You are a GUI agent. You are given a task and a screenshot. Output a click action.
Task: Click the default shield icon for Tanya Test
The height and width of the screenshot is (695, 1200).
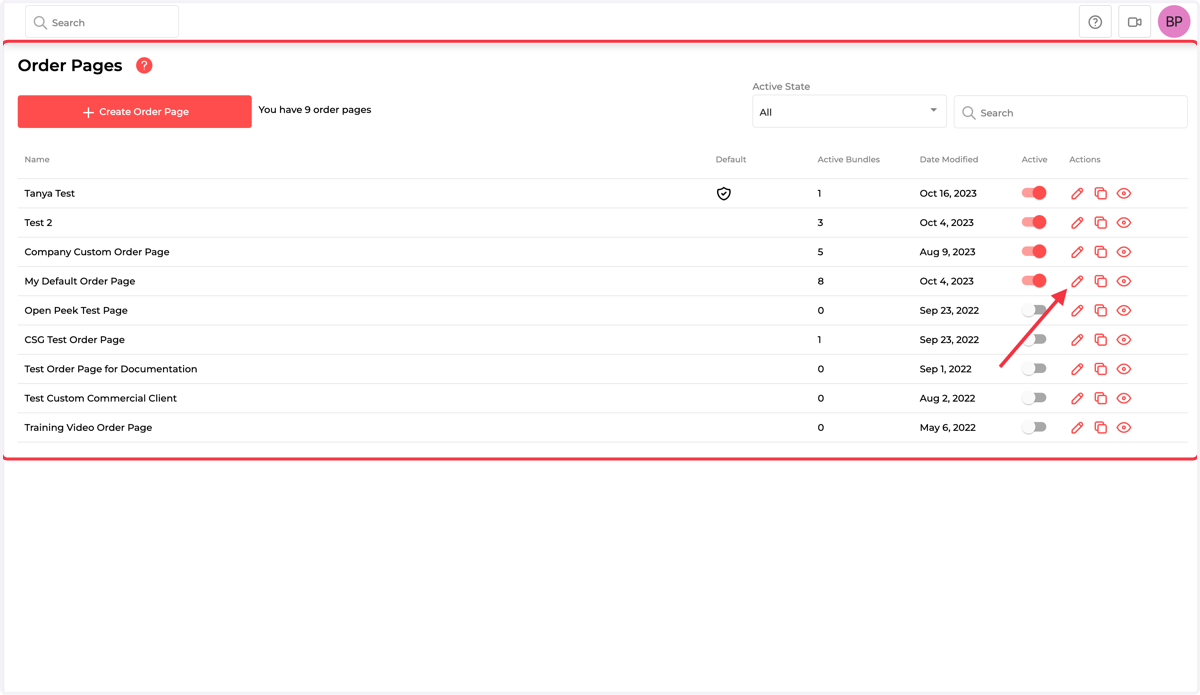point(724,194)
